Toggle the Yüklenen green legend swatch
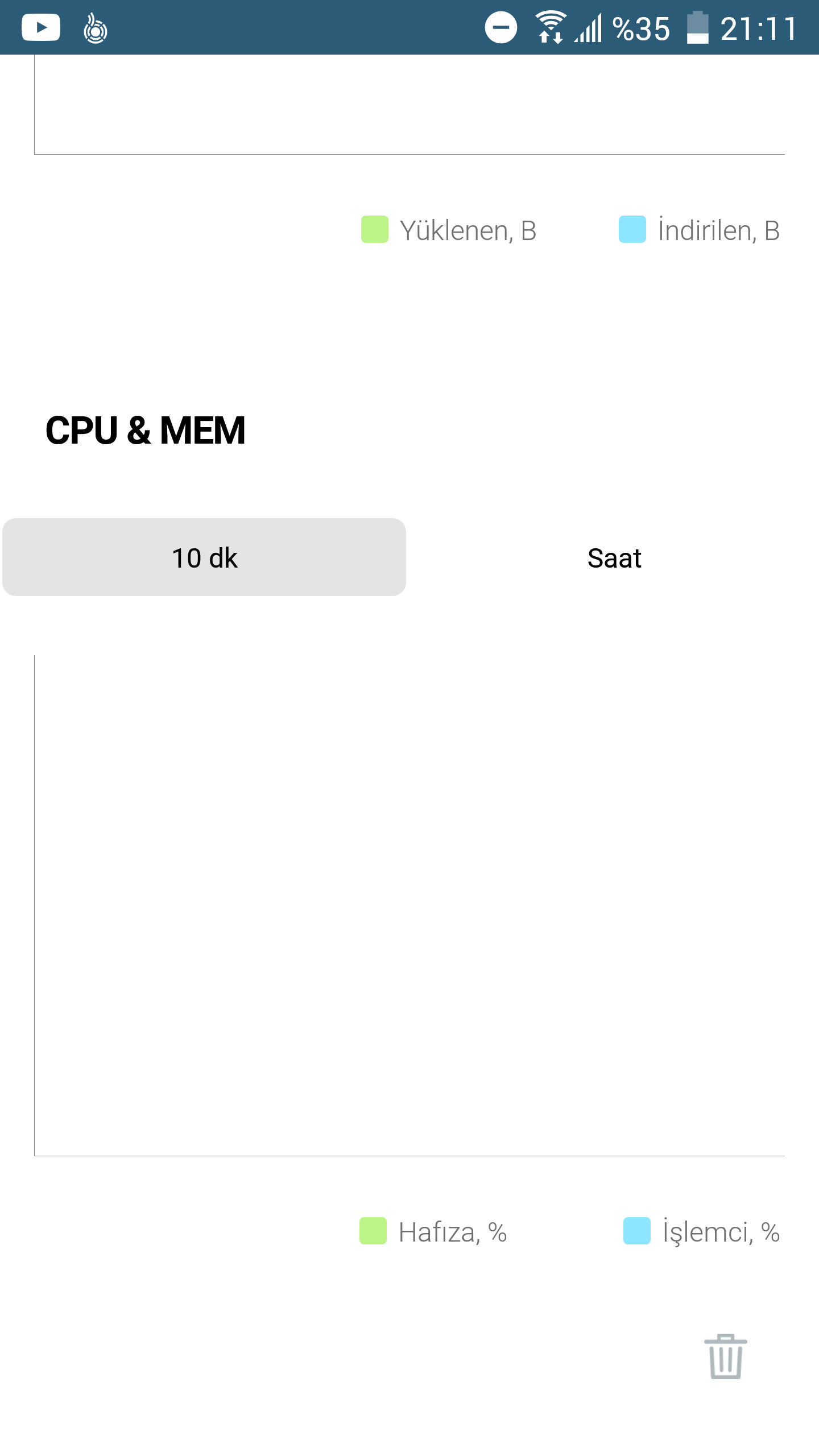819x1456 pixels. tap(375, 229)
